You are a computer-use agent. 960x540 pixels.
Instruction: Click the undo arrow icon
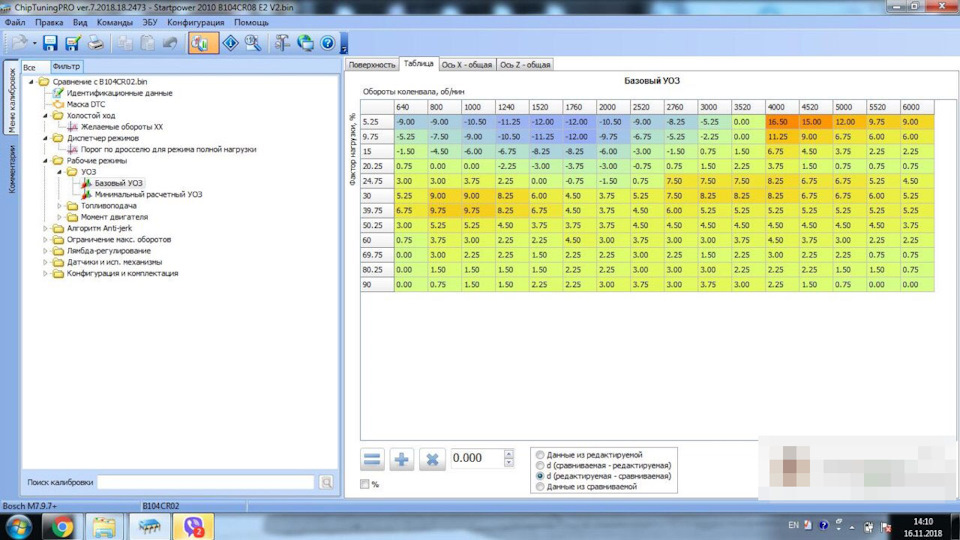(170, 43)
